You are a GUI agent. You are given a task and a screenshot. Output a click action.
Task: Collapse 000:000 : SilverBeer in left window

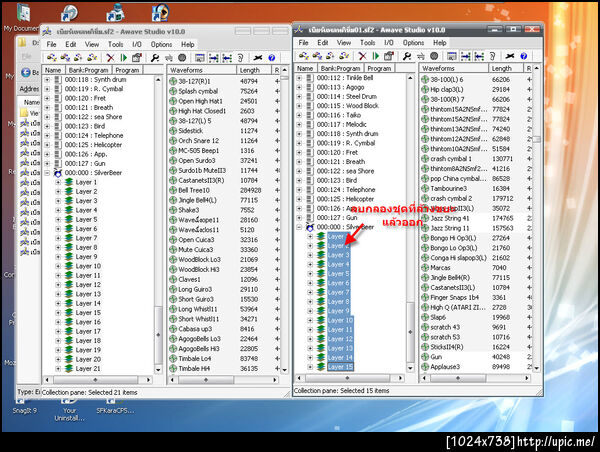[x=47, y=173]
